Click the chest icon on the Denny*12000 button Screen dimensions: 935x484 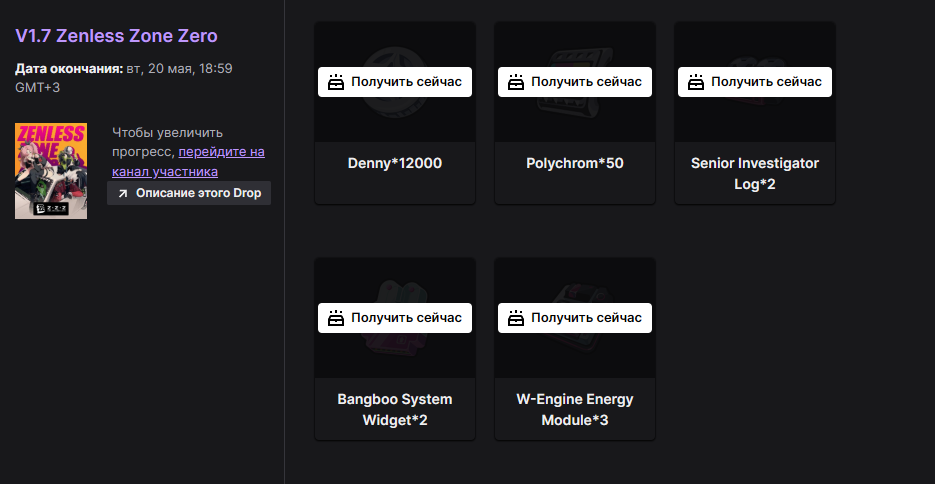click(x=336, y=82)
